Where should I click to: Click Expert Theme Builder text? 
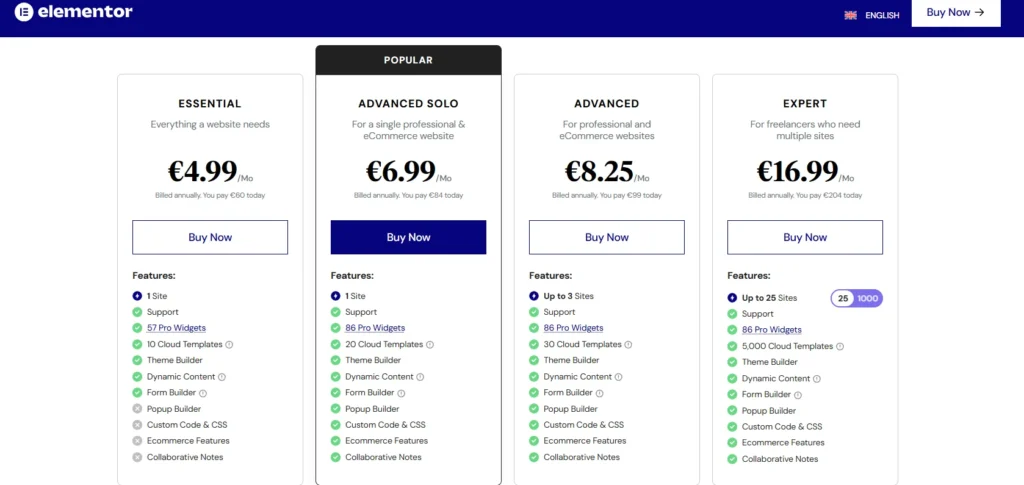(769, 362)
